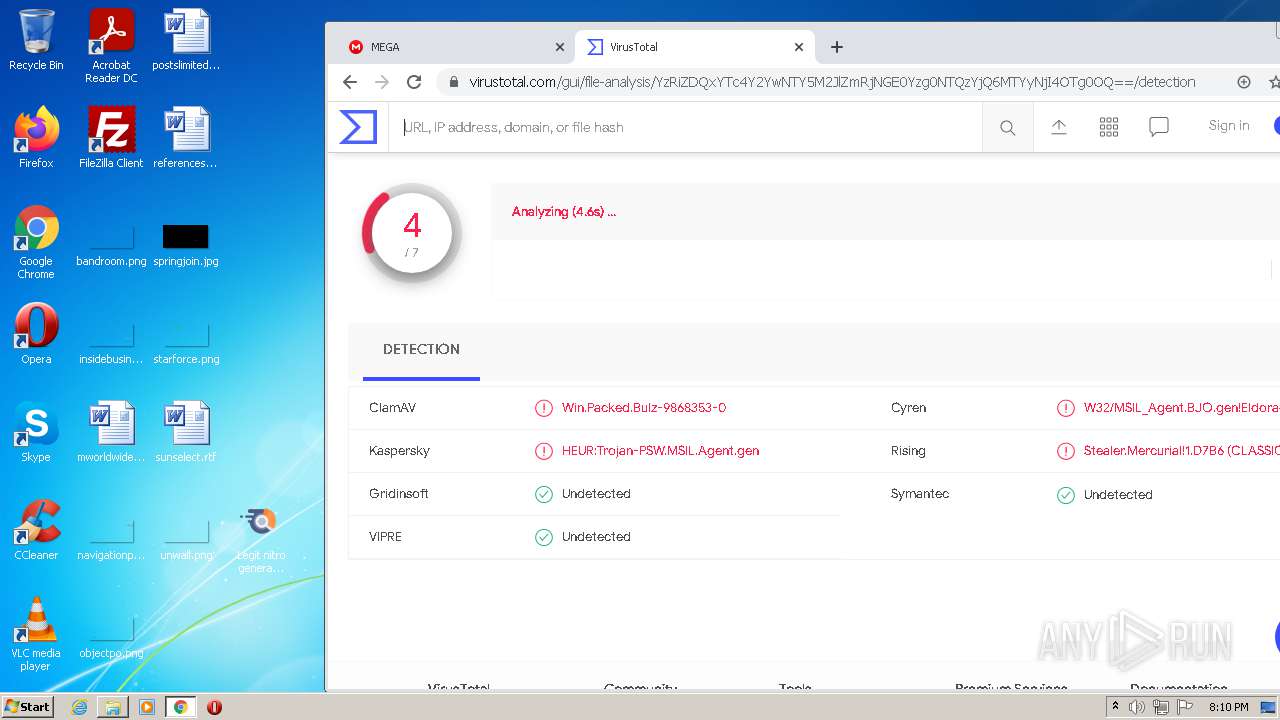Launch Acrobat Reader DC desktop shortcut
This screenshot has height=720, width=1280.
[111, 46]
